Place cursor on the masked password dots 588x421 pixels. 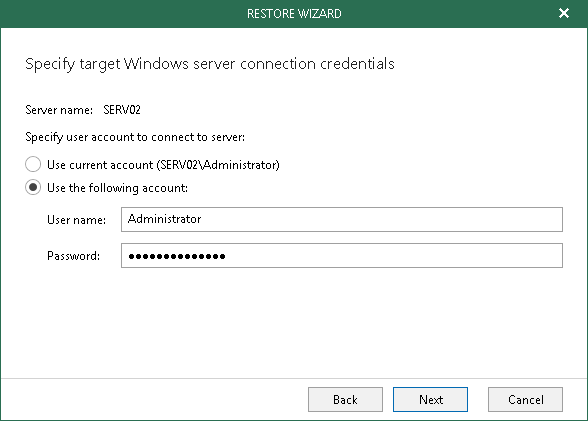(x=177, y=256)
